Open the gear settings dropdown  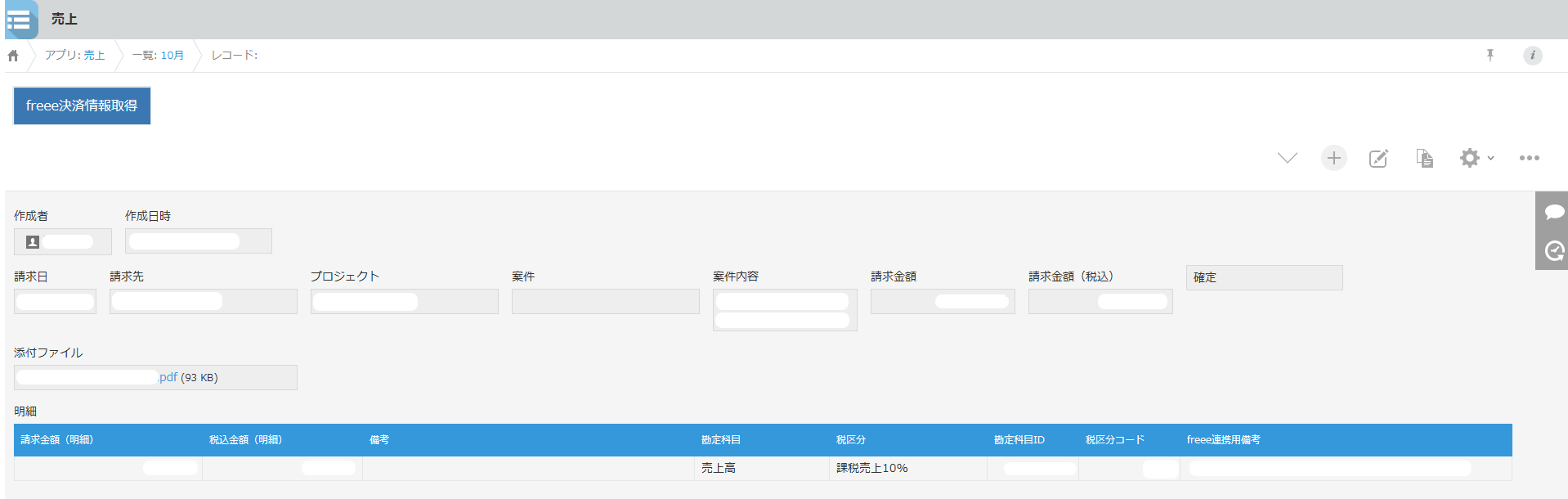pos(1475,158)
